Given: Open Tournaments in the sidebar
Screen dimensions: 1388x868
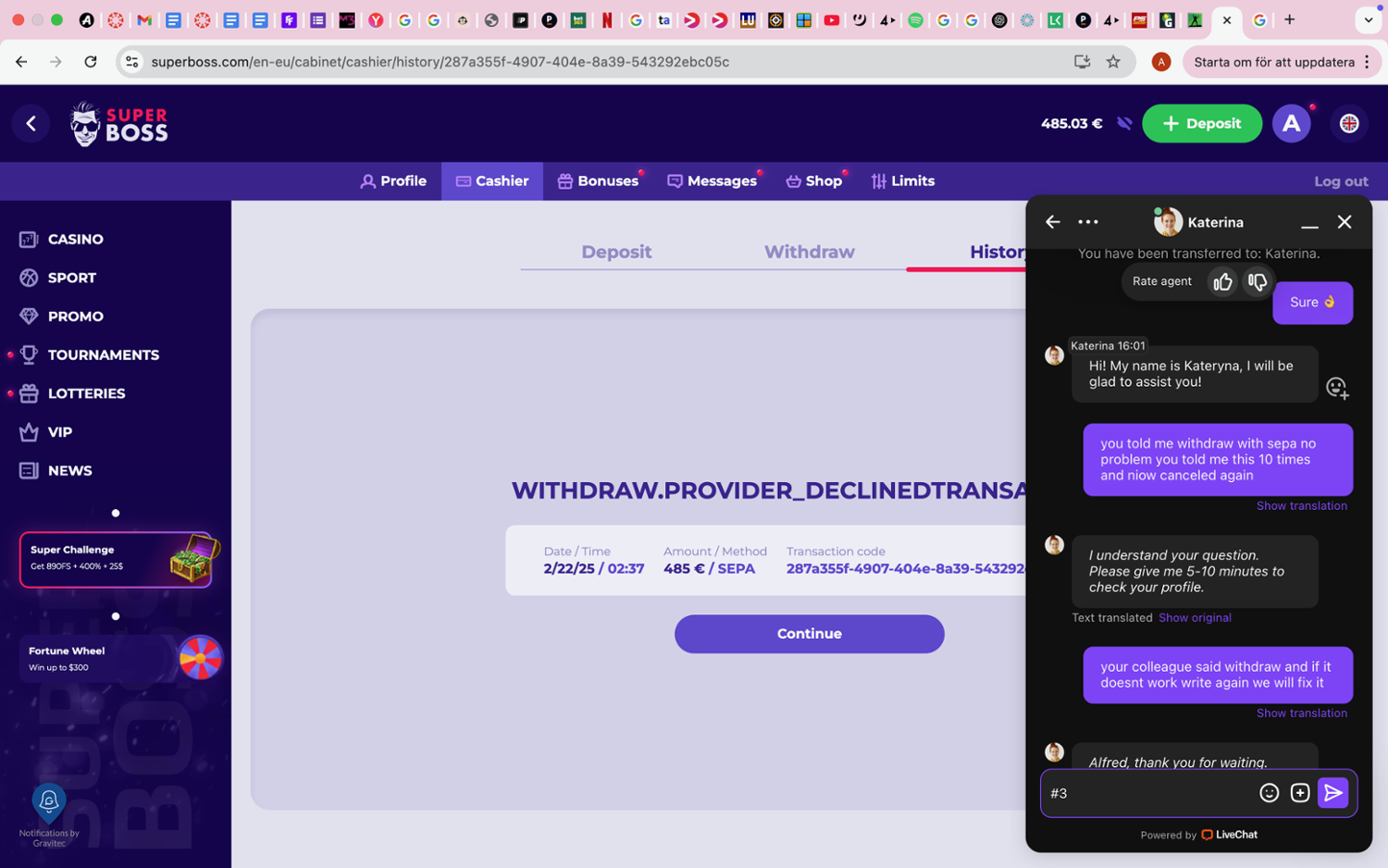Looking at the screenshot, I should pyautogui.click(x=103, y=355).
